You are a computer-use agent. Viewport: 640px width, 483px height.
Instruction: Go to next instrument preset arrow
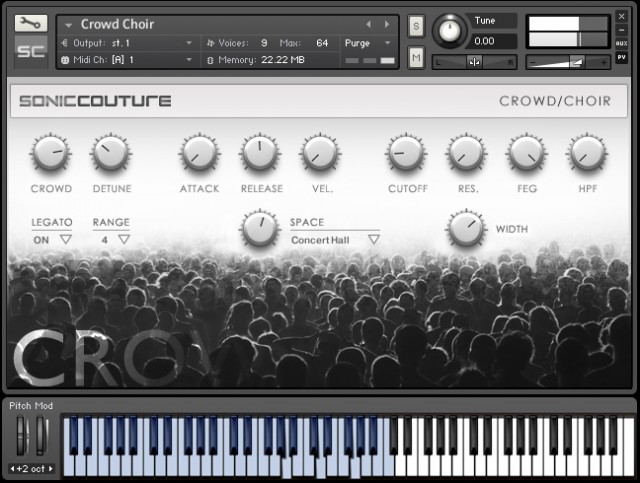(385, 24)
